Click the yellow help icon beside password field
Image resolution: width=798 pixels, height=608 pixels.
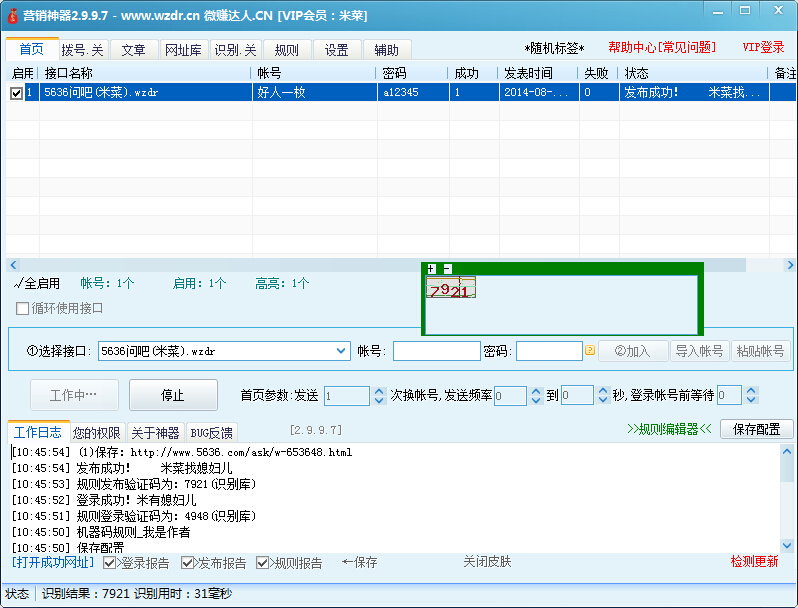coord(590,351)
